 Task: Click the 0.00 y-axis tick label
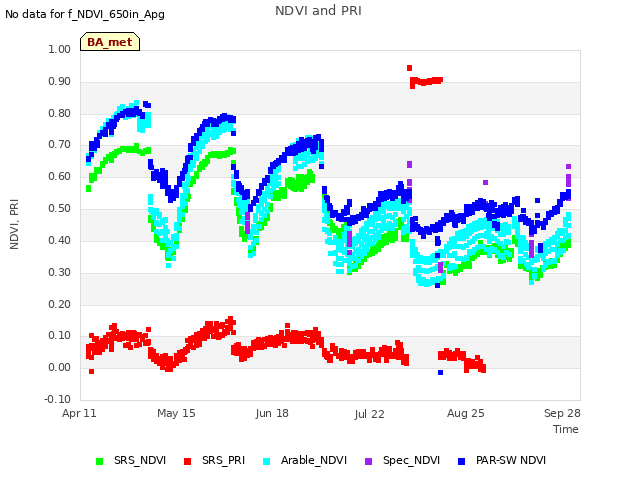tap(60, 367)
